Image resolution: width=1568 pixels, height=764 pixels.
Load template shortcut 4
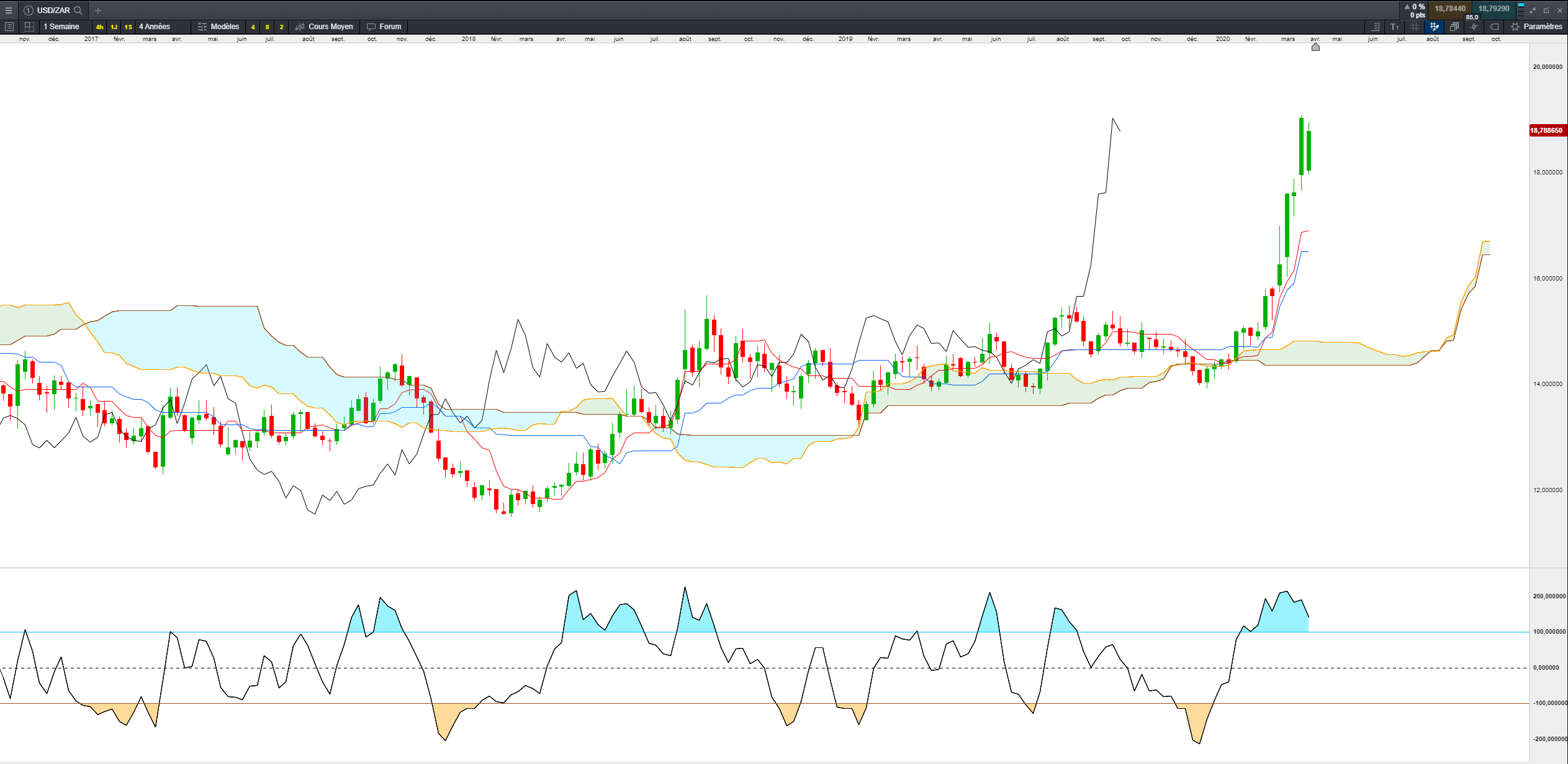pyautogui.click(x=253, y=27)
